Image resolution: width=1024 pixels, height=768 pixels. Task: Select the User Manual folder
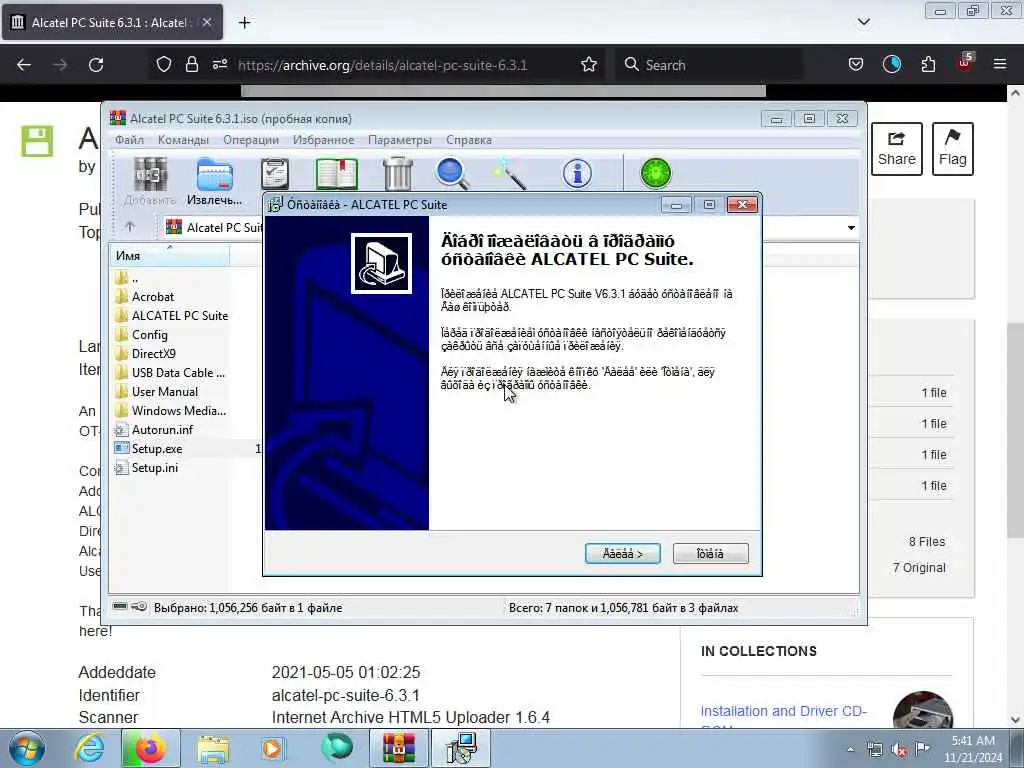pyautogui.click(x=157, y=391)
